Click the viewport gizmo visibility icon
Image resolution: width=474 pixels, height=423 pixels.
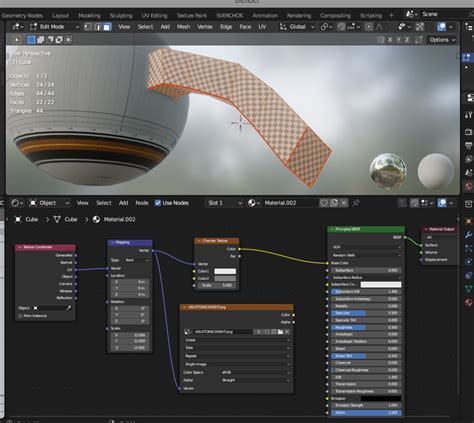click(401, 27)
